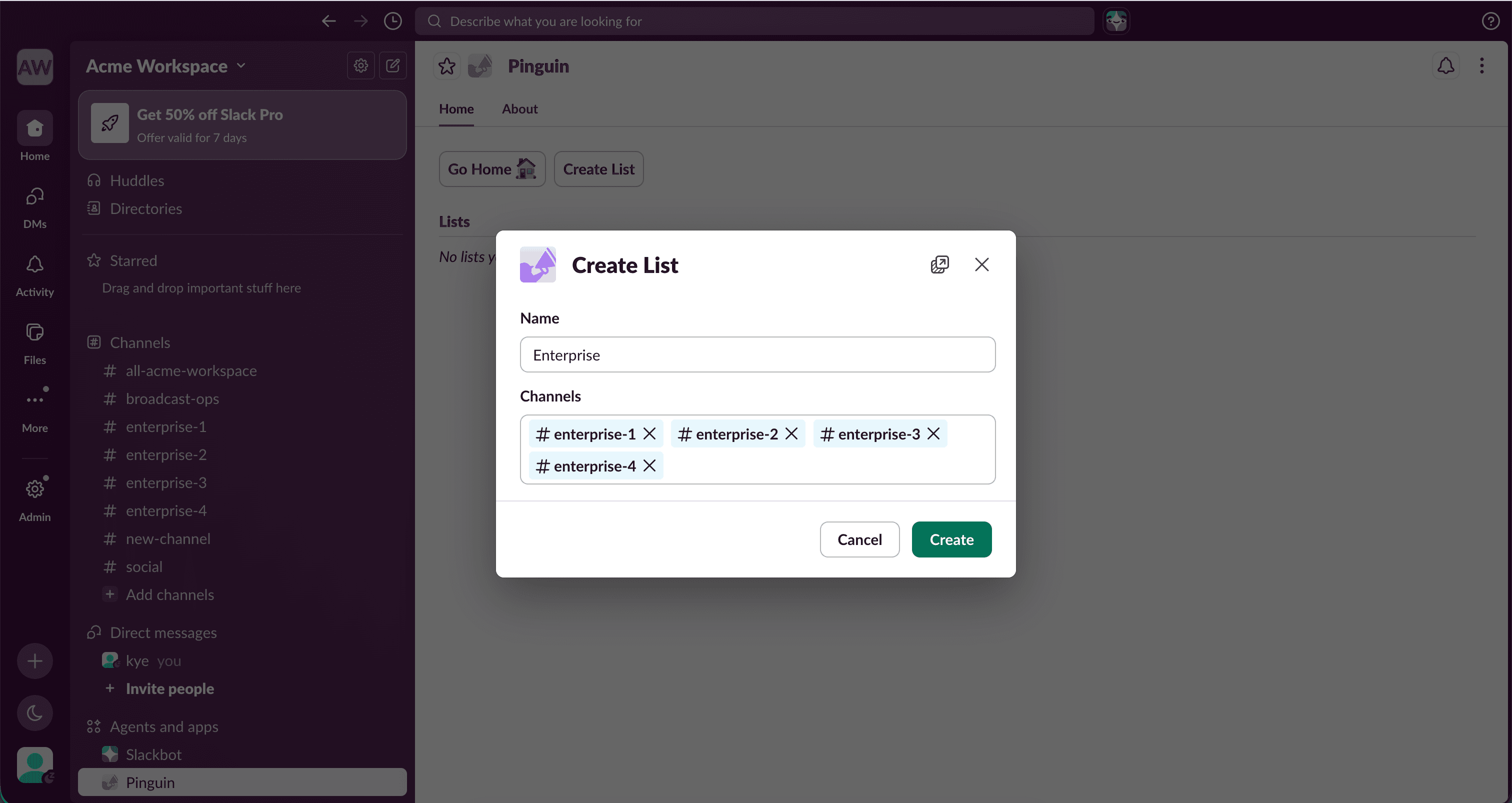The height and width of the screenshot is (803, 1512).
Task: Click the search bar field
Action: [754, 21]
